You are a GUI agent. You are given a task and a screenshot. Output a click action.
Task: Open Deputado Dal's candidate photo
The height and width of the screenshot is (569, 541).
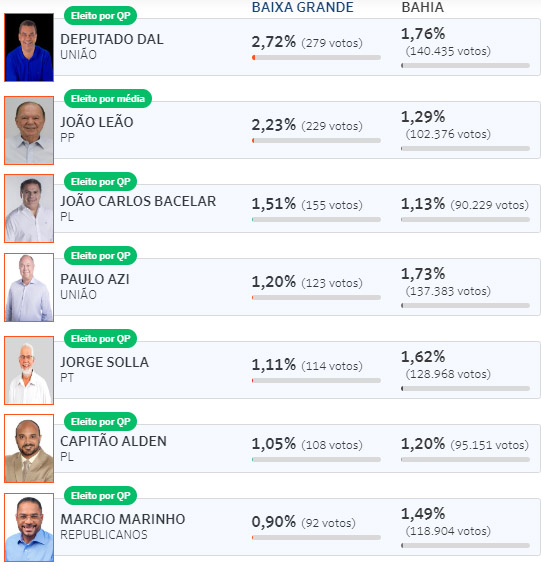(29, 48)
